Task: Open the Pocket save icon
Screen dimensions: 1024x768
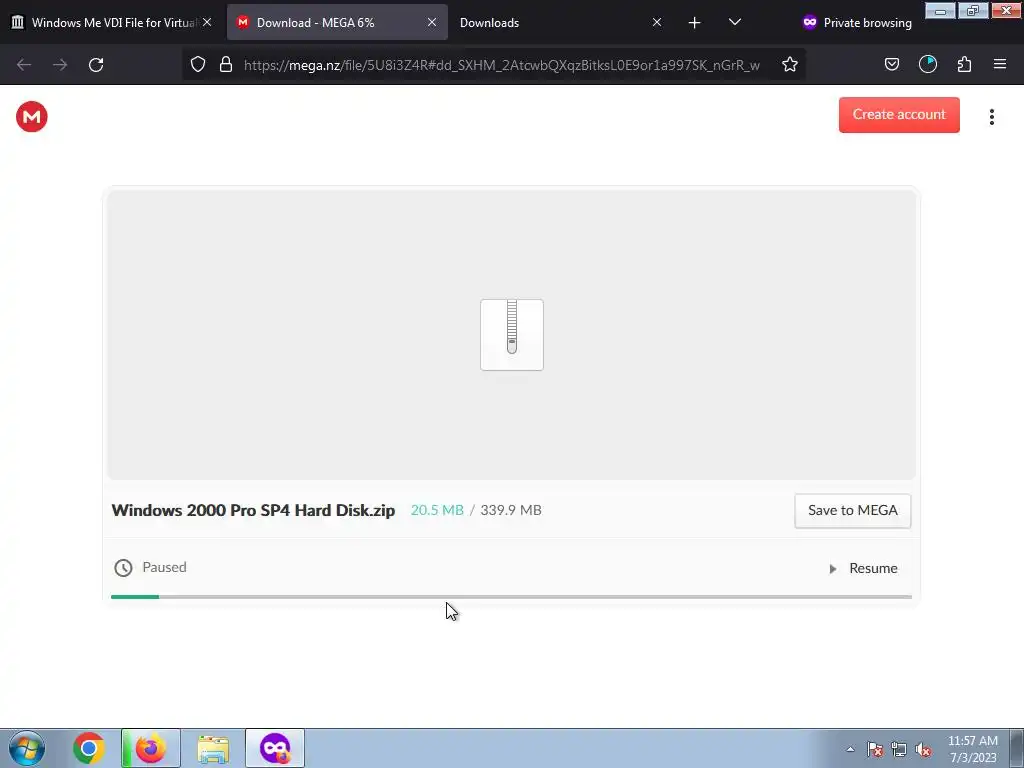Action: (x=891, y=64)
